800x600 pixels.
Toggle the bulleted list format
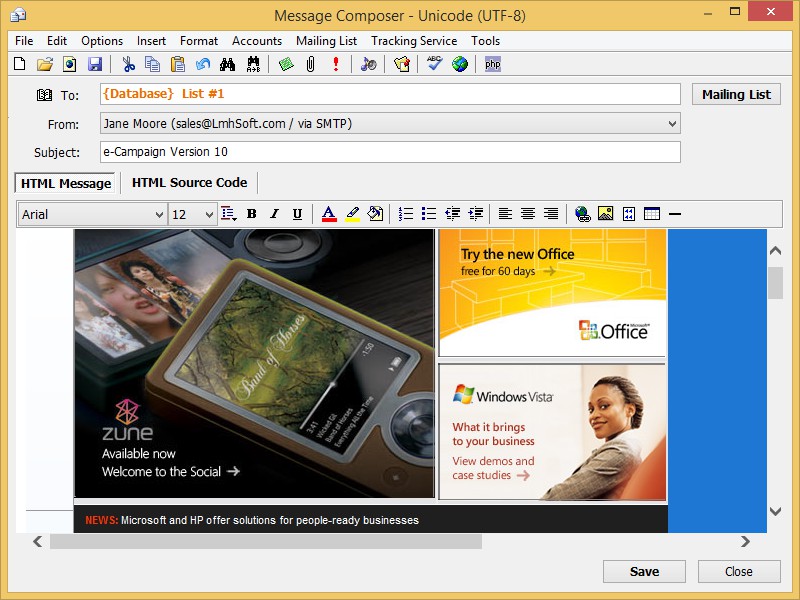[429, 214]
